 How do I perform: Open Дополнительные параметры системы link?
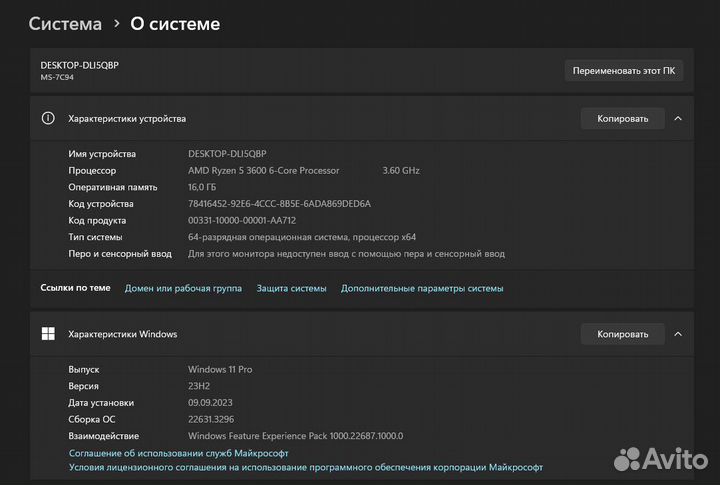pos(422,288)
